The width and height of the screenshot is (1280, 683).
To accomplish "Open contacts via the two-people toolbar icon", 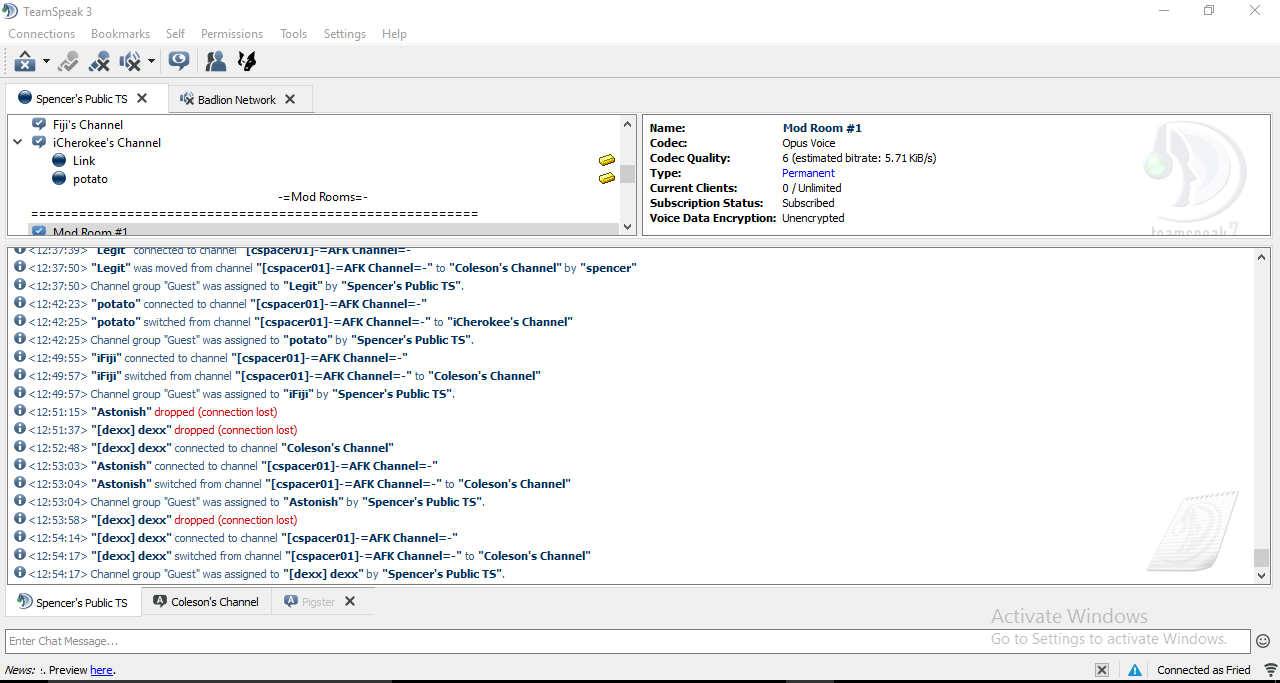I will coord(215,62).
